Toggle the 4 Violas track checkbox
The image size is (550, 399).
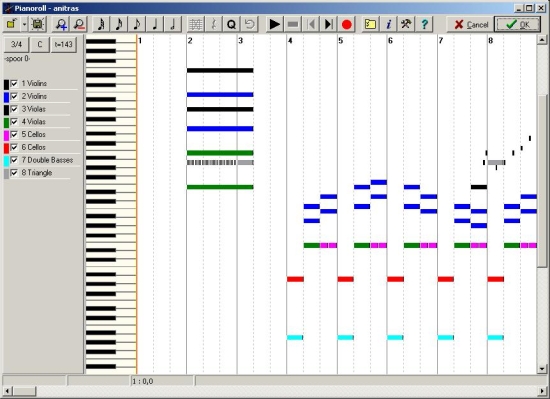click(x=14, y=122)
